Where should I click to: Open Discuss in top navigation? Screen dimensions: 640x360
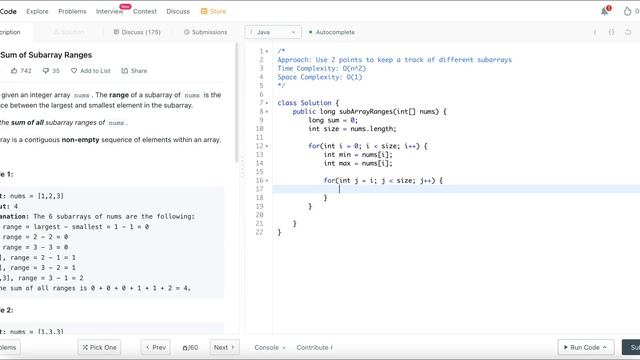click(178, 11)
